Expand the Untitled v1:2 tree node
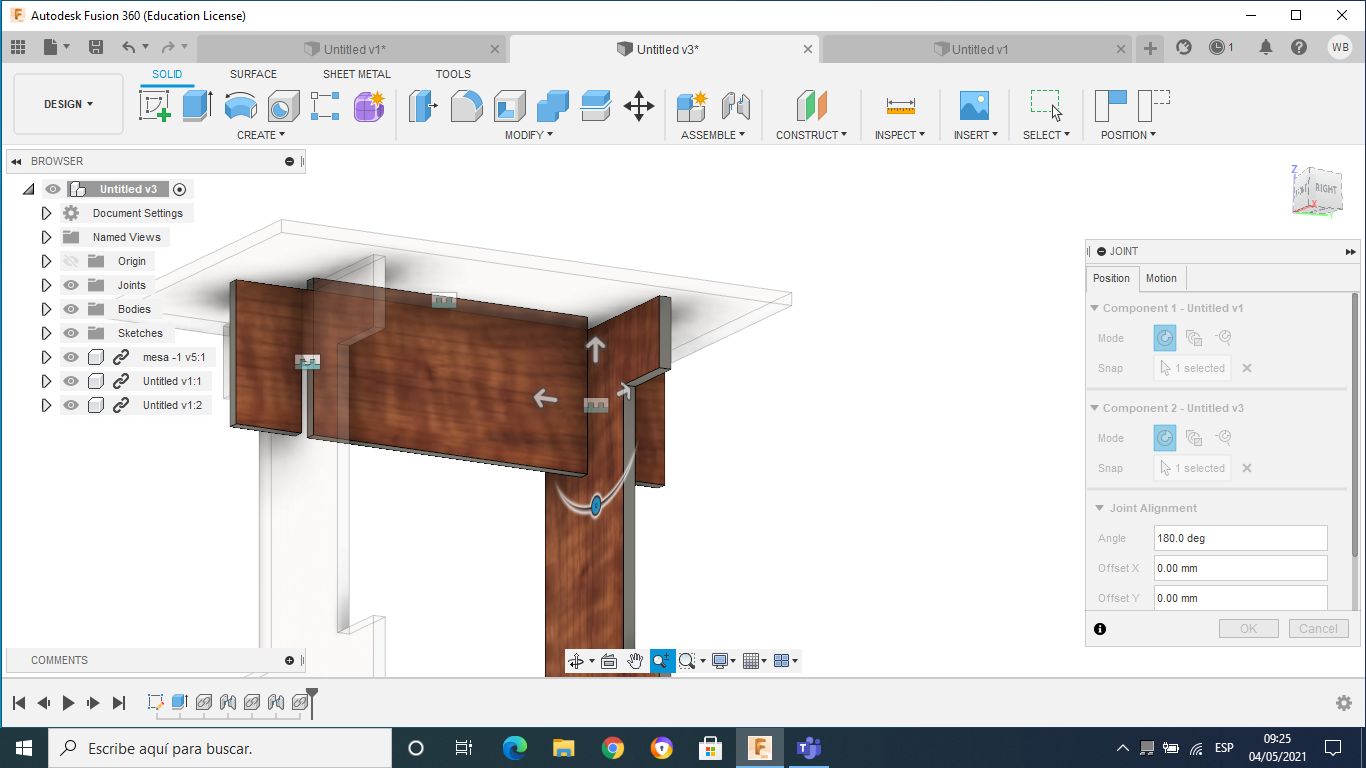The height and width of the screenshot is (768, 1366). tap(46, 405)
